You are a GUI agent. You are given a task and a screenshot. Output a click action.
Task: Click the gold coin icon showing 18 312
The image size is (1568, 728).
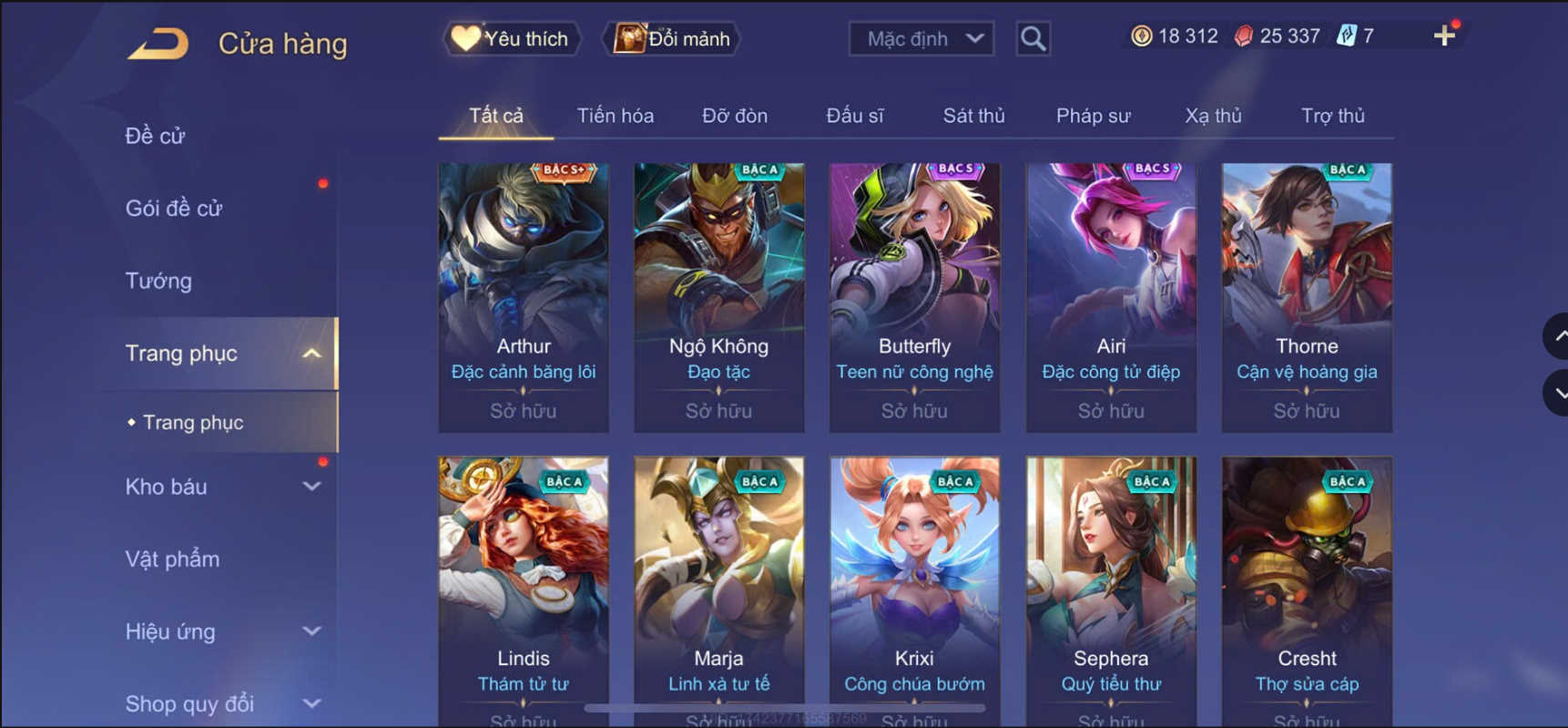point(1141,36)
